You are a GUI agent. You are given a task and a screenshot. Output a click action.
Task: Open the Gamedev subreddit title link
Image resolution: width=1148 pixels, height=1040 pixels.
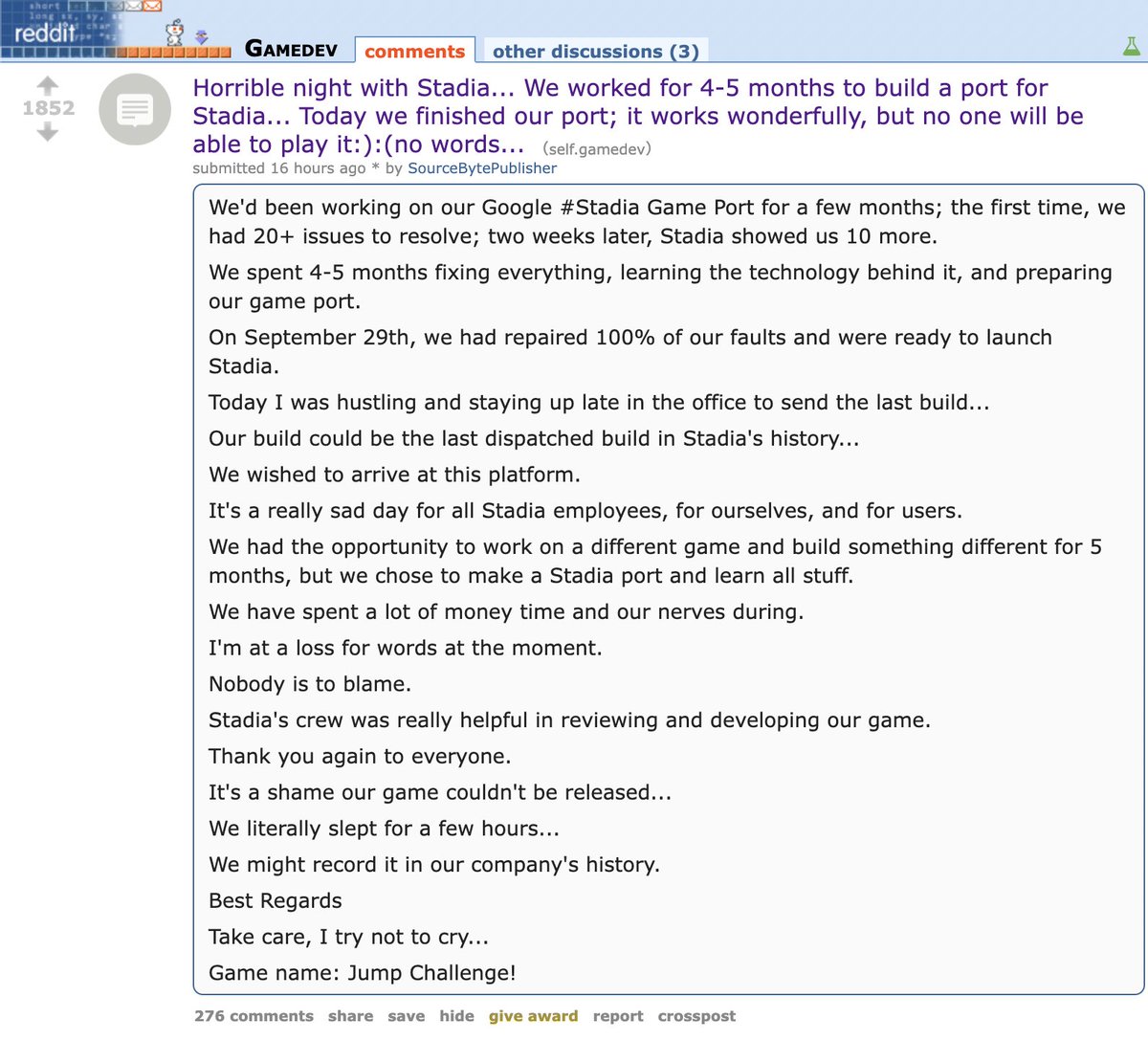coord(291,49)
